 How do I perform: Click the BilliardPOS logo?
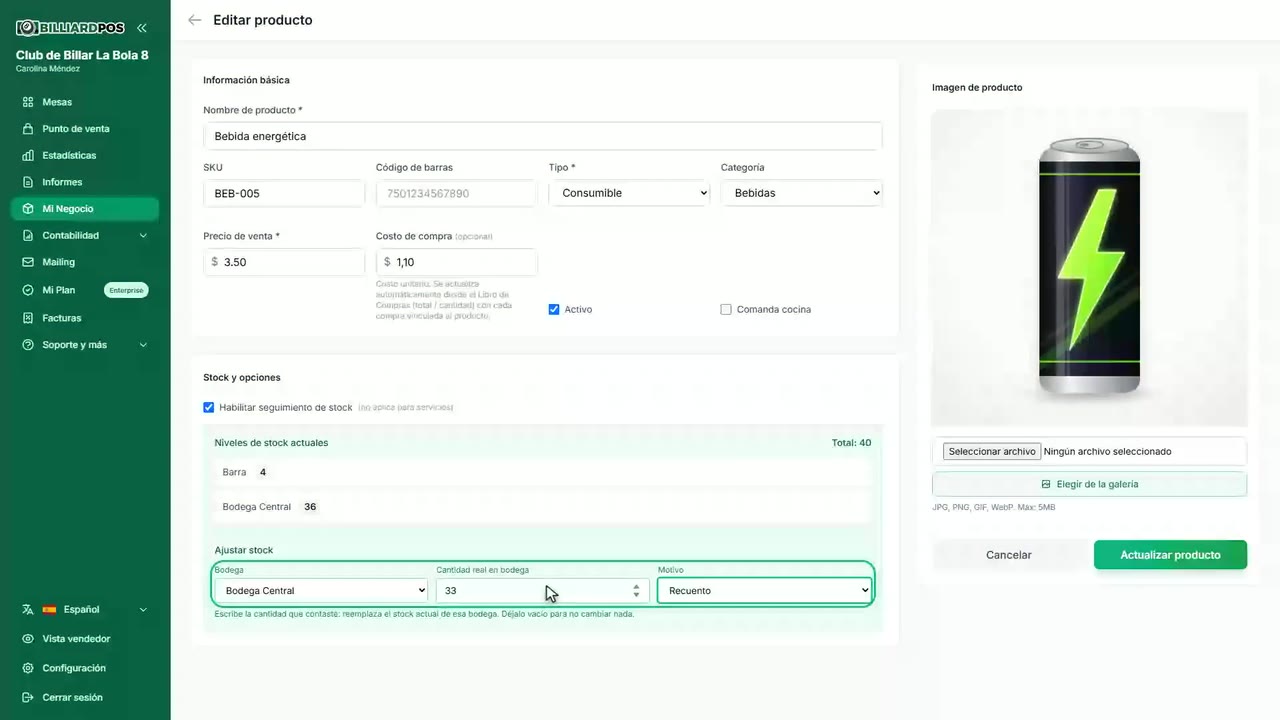pos(70,28)
